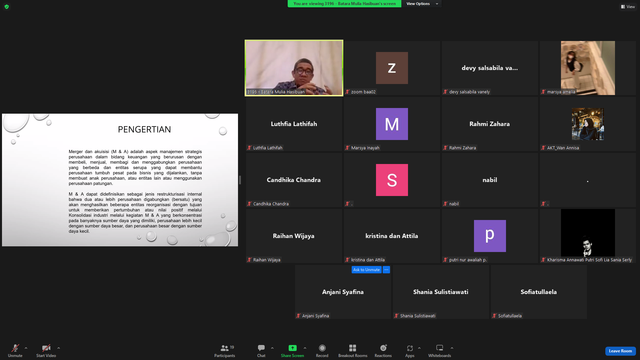Open the View Options dropdown
Image resolution: width=640 pixels, height=360 pixels.
point(422,4)
